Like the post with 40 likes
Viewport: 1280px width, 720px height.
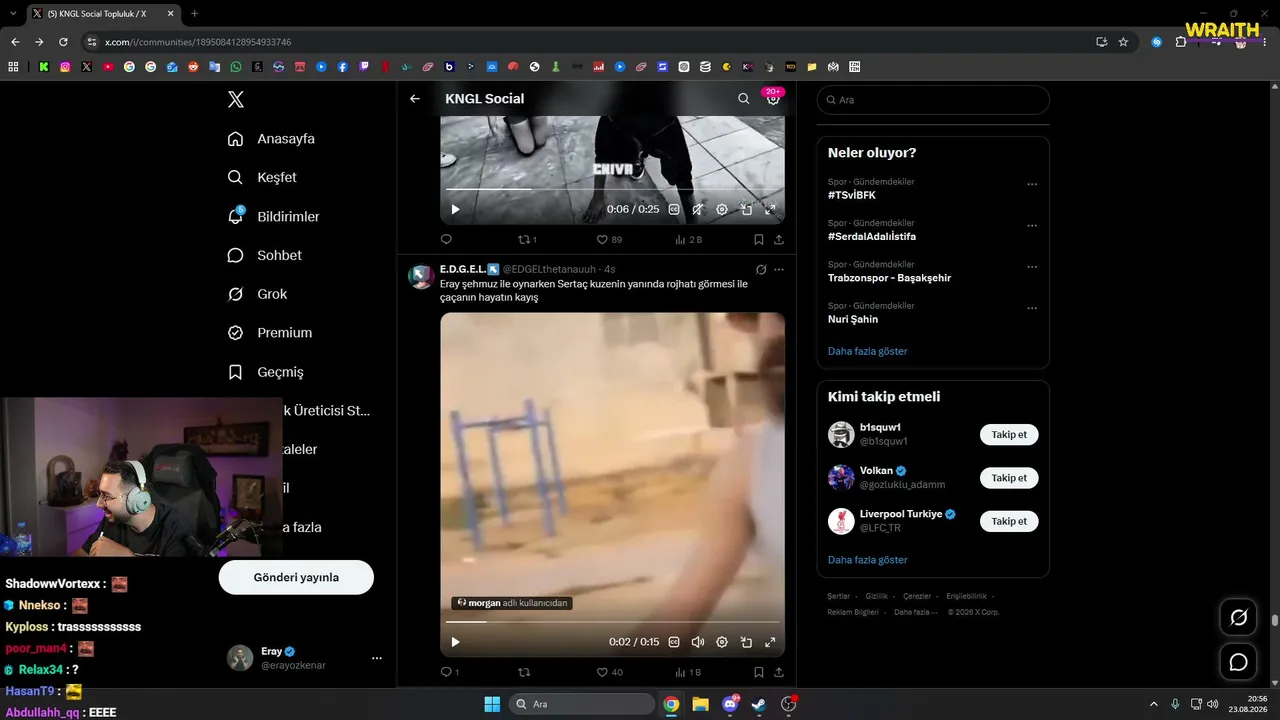tap(609, 673)
